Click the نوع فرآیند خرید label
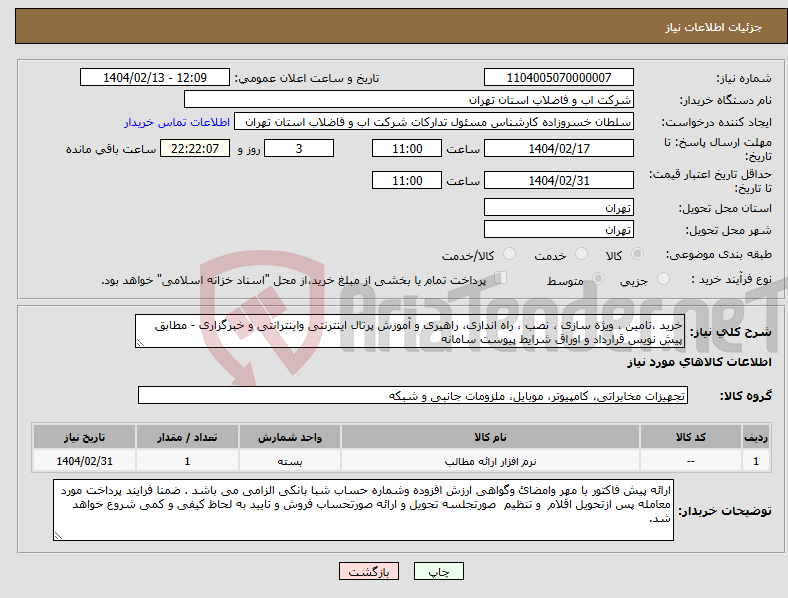The image size is (788, 598). (x=732, y=279)
